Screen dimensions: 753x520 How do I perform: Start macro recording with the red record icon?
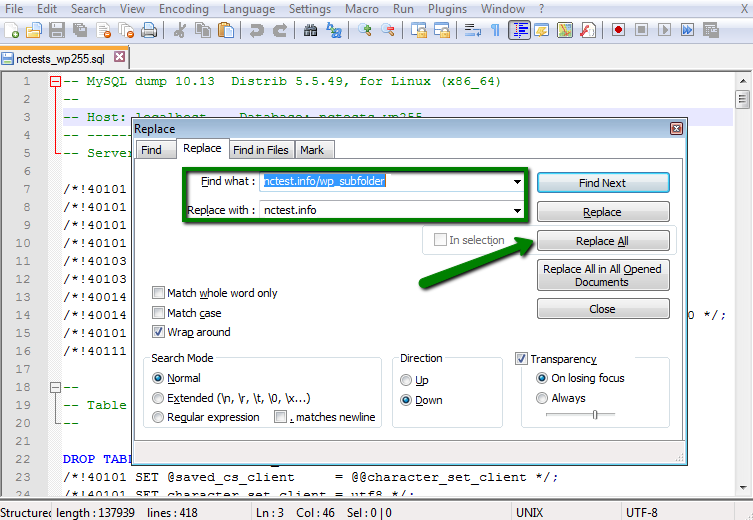point(619,30)
